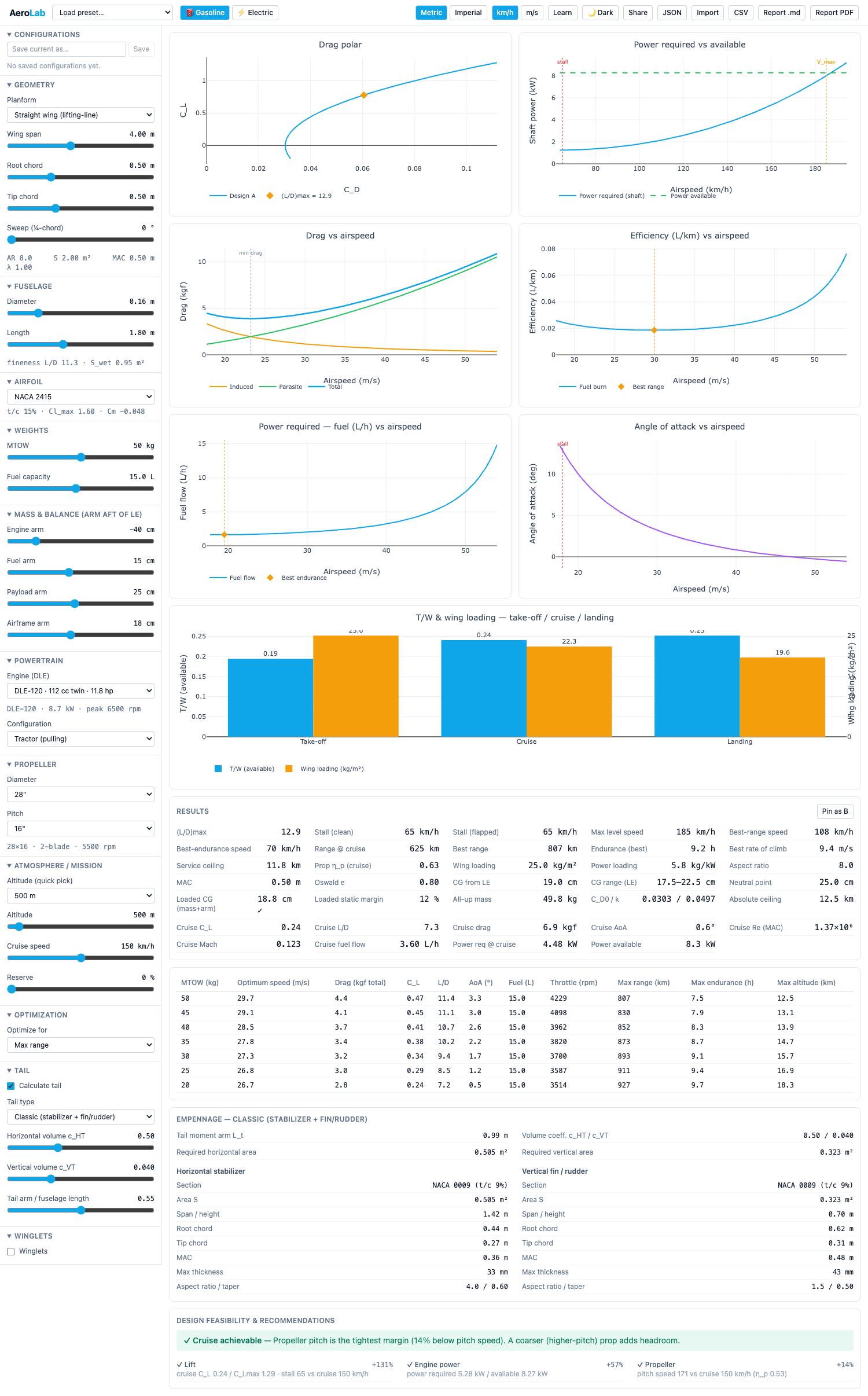Viewport: 868px width, 1396px height.
Task: Click the Save current as input field
Action: (x=67, y=49)
